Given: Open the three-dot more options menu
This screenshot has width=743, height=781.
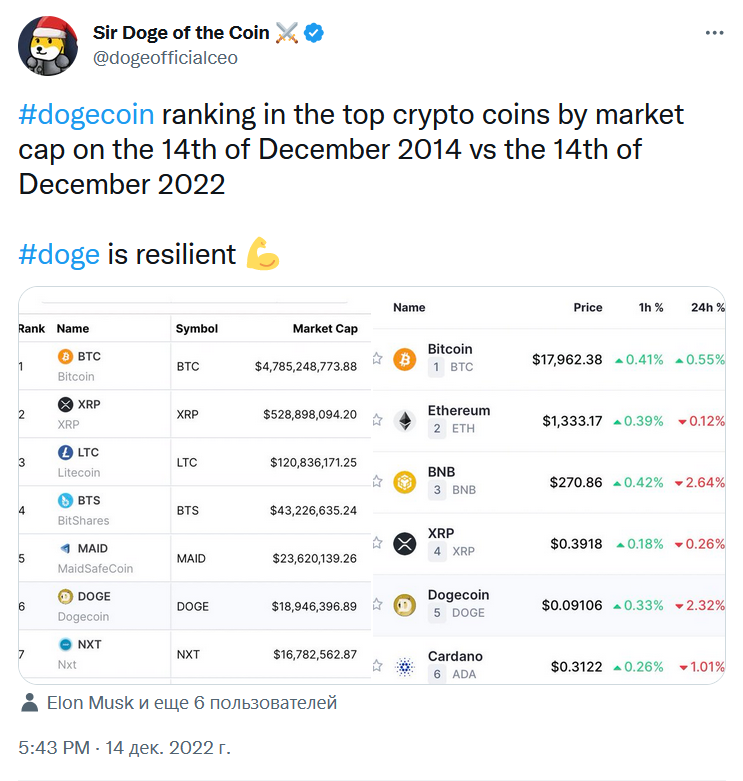Looking at the screenshot, I should pos(714,33).
